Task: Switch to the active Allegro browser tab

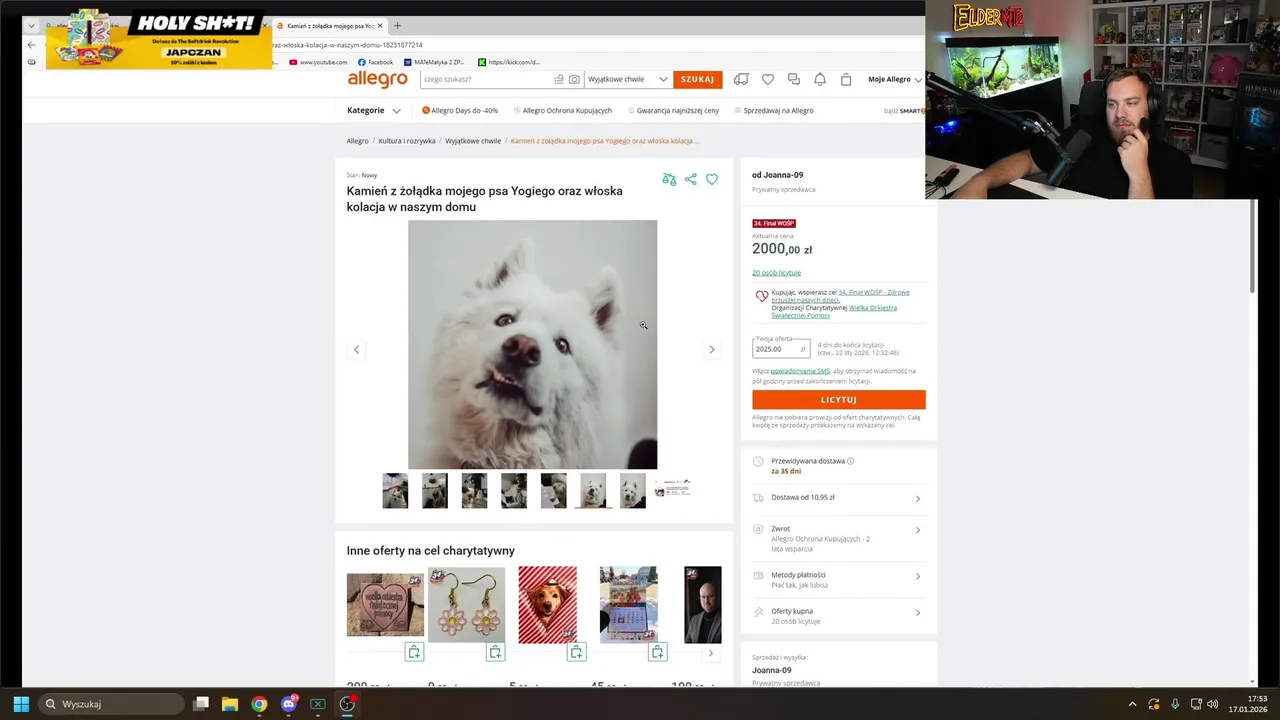Action: pos(328,26)
